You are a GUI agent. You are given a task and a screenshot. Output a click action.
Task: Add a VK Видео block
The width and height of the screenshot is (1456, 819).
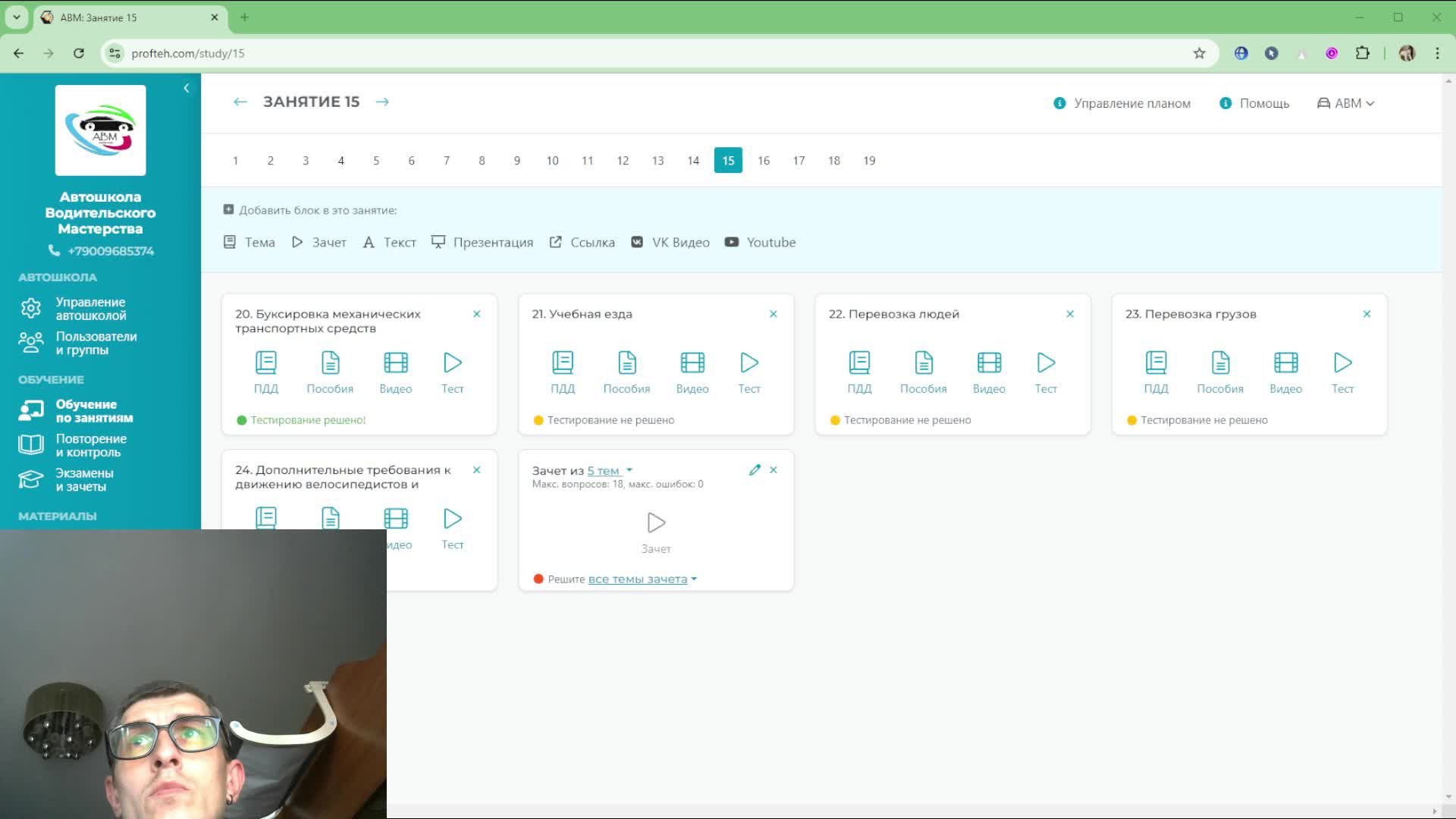pyautogui.click(x=670, y=243)
